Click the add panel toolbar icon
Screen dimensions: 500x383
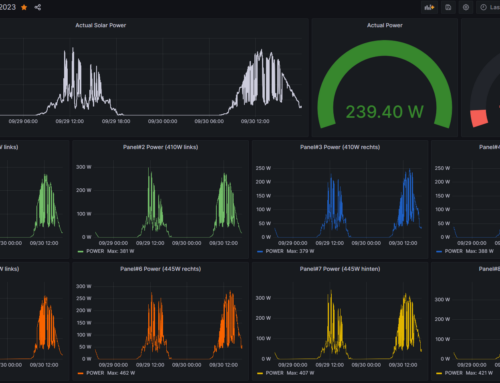[429, 7]
